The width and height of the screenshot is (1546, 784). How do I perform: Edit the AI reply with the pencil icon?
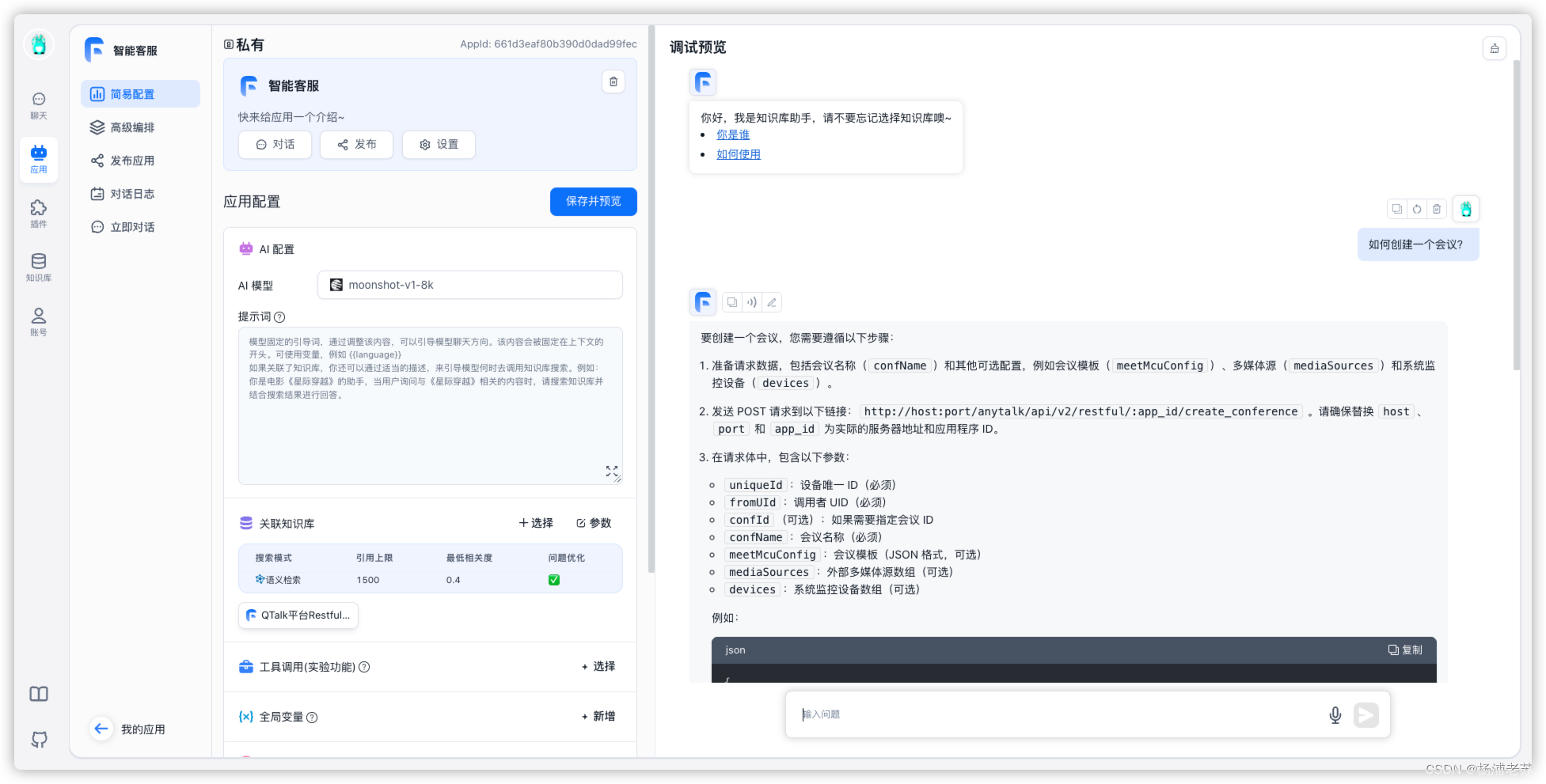click(x=771, y=301)
